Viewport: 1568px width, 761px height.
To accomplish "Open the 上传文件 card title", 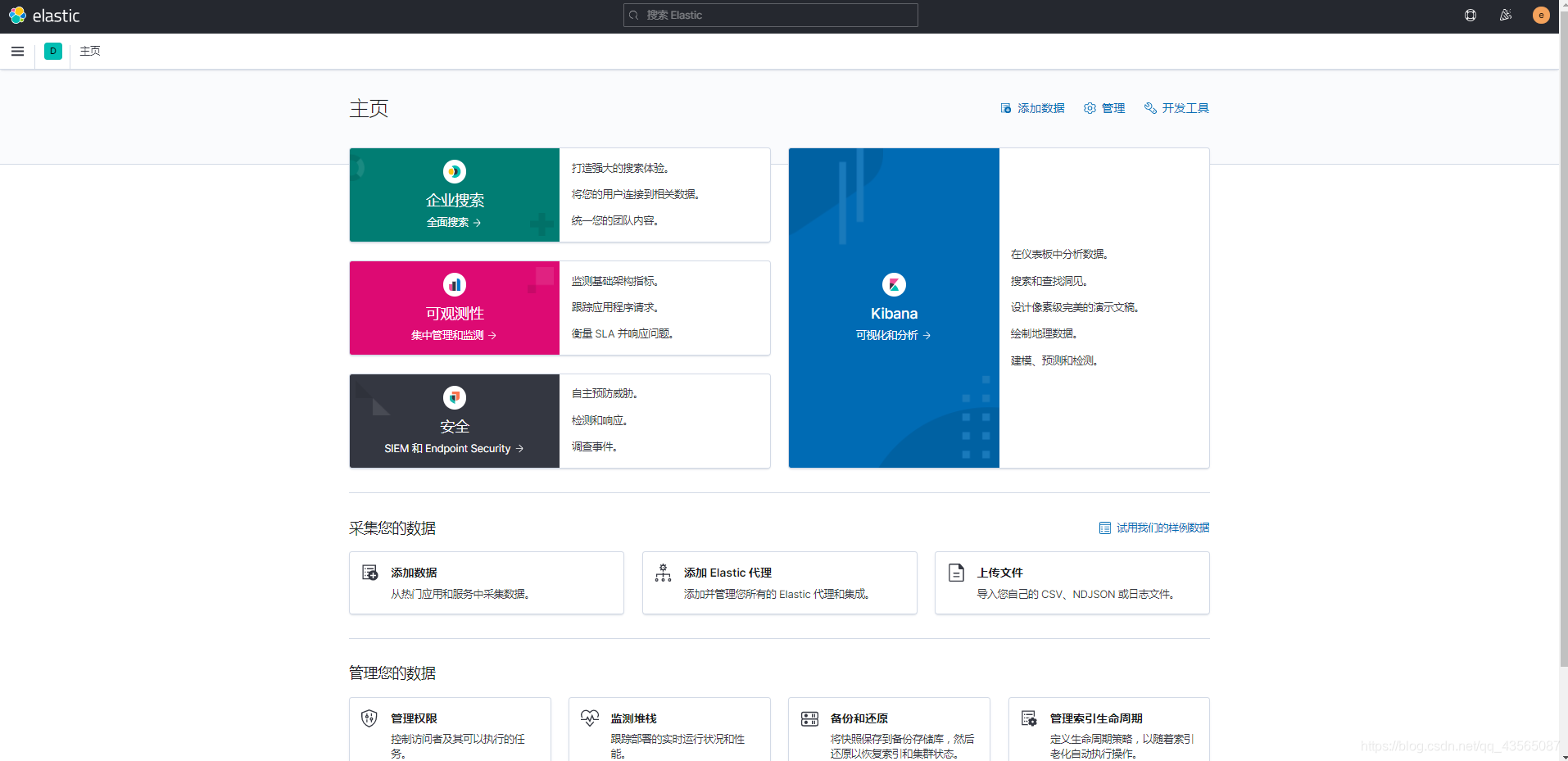I will [999, 573].
